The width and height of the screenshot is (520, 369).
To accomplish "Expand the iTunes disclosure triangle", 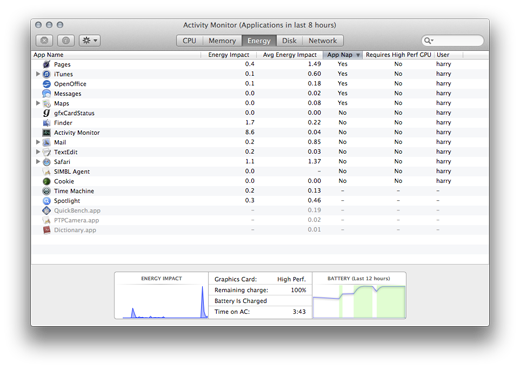I will point(38,74).
